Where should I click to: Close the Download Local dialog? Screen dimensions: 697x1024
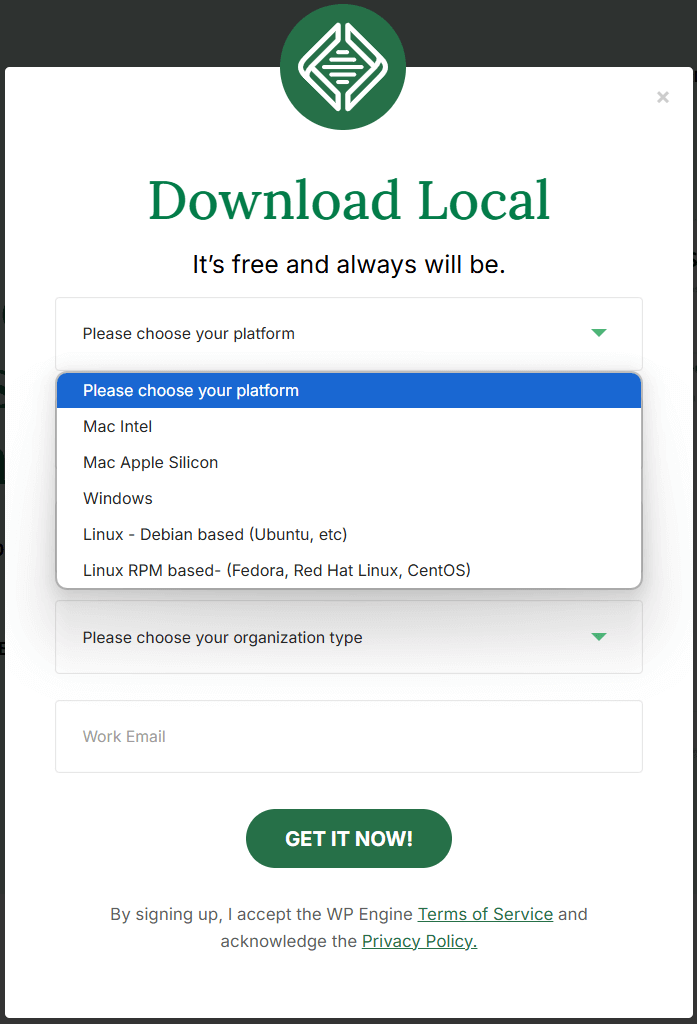(662, 97)
